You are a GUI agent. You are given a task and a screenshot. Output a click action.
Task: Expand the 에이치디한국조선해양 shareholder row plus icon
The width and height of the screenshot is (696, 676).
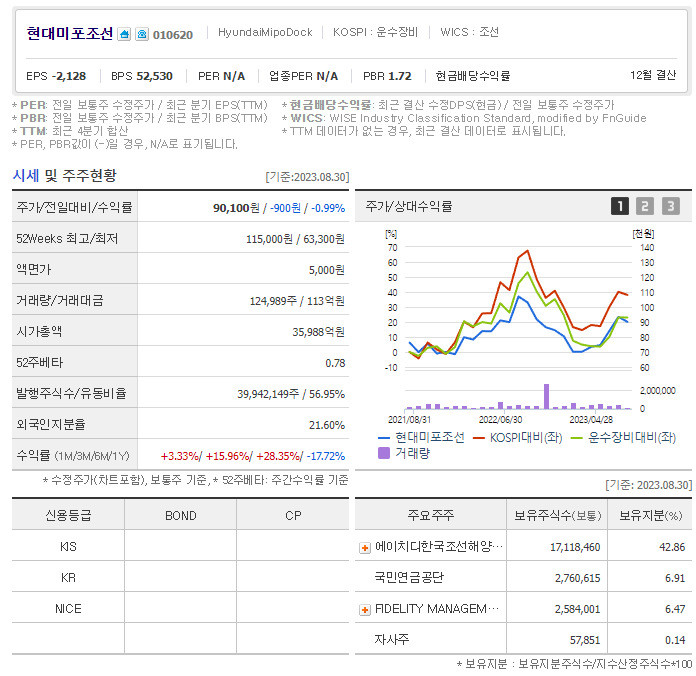pos(364,548)
